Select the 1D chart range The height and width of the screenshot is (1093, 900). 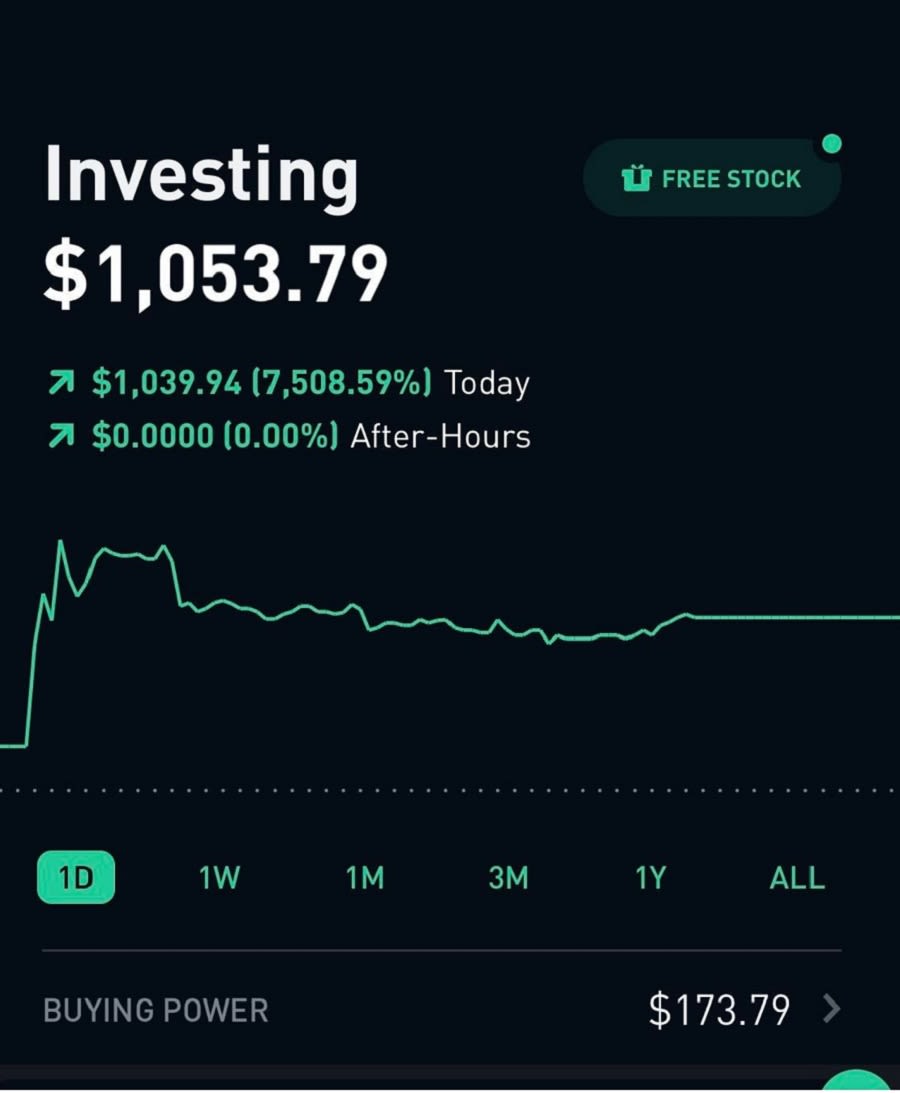pyautogui.click(x=76, y=878)
